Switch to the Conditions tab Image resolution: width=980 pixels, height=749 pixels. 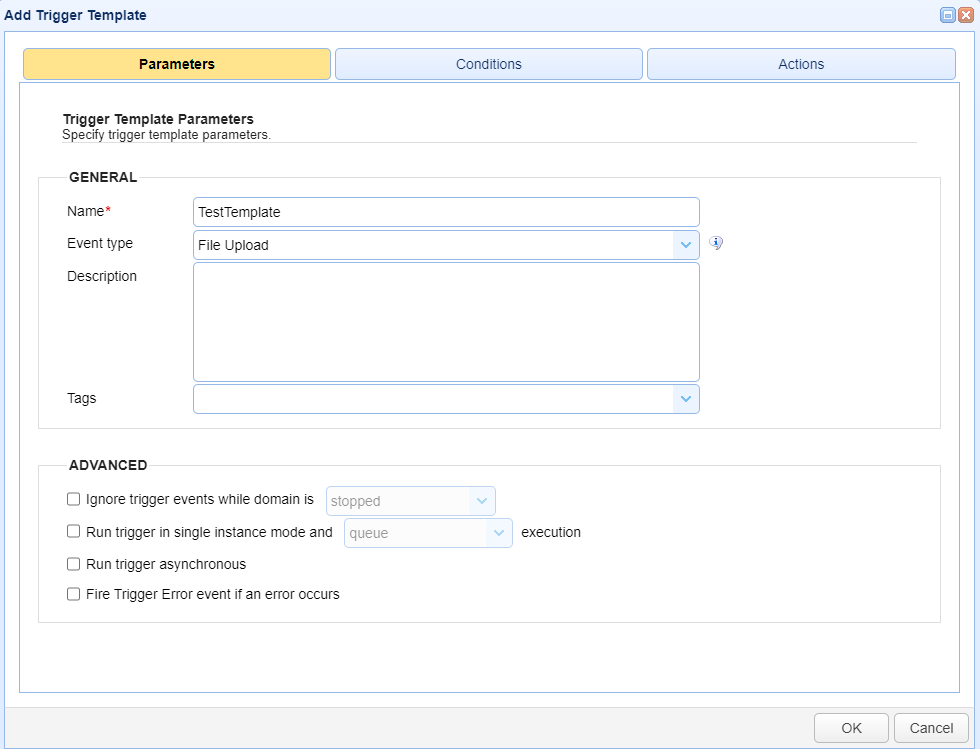(489, 64)
